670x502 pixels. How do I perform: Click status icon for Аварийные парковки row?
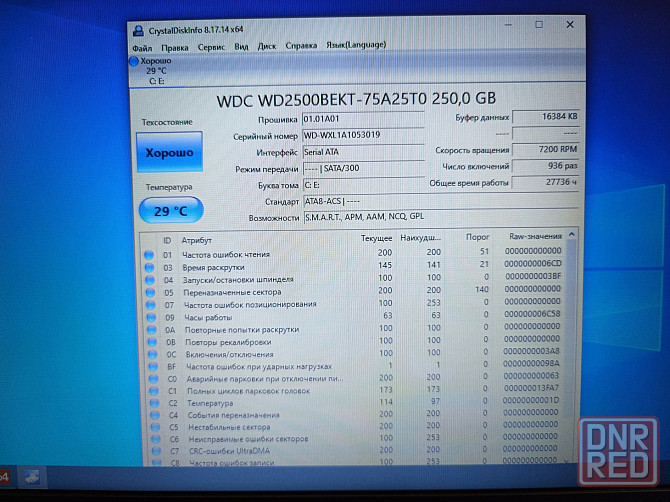pyautogui.click(x=153, y=379)
